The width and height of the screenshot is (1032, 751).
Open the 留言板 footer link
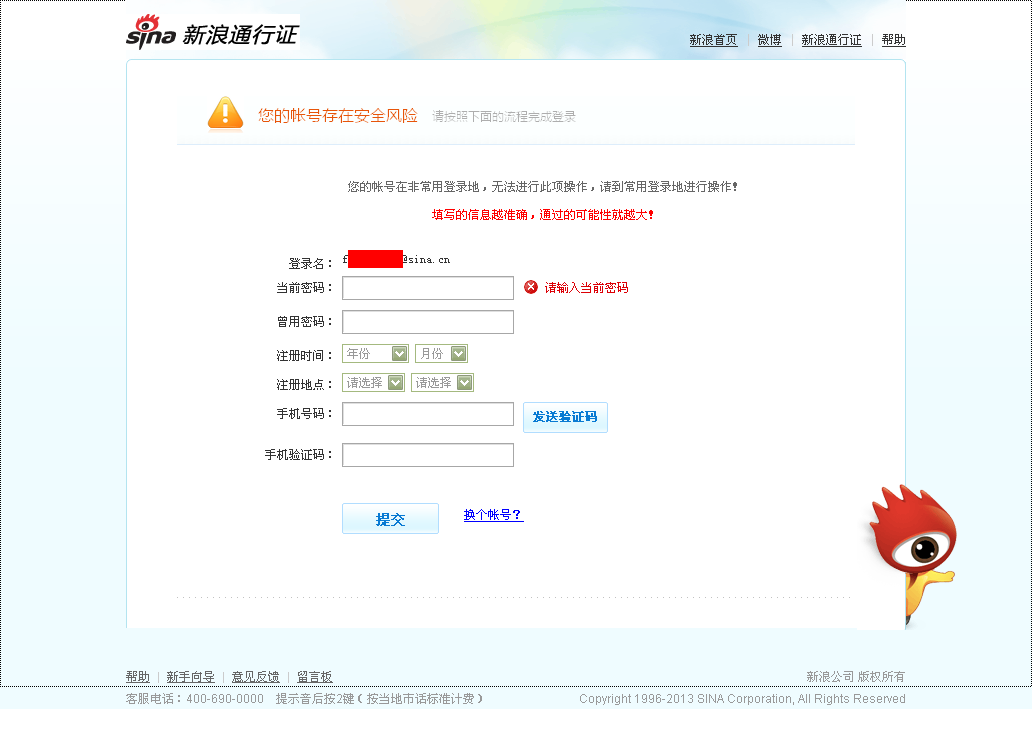tap(315, 677)
